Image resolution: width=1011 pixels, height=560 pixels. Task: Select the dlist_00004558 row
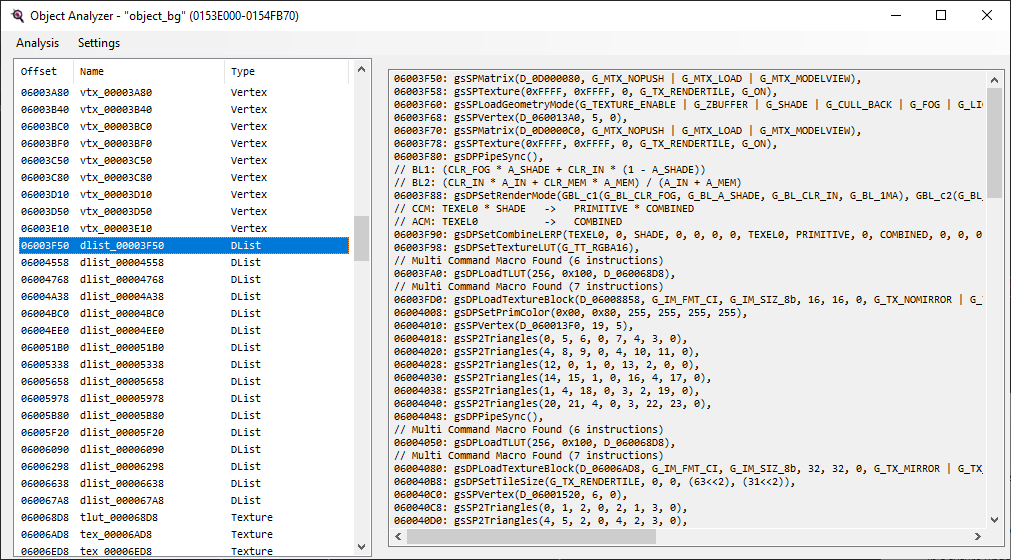coord(122,262)
